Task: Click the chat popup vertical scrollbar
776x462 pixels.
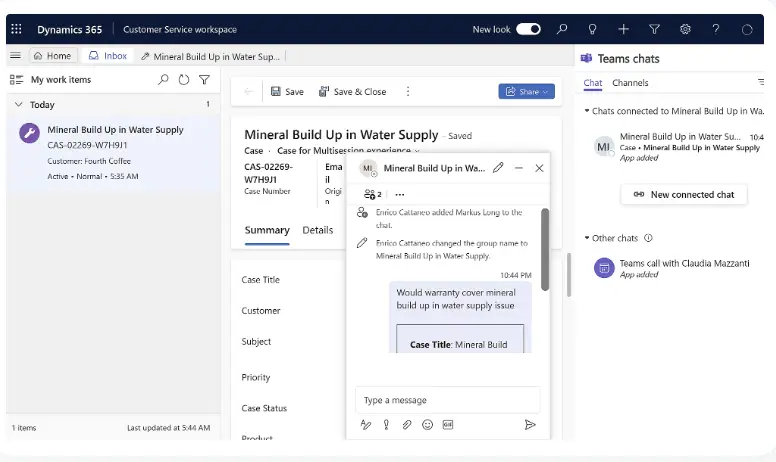Action: point(545,249)
